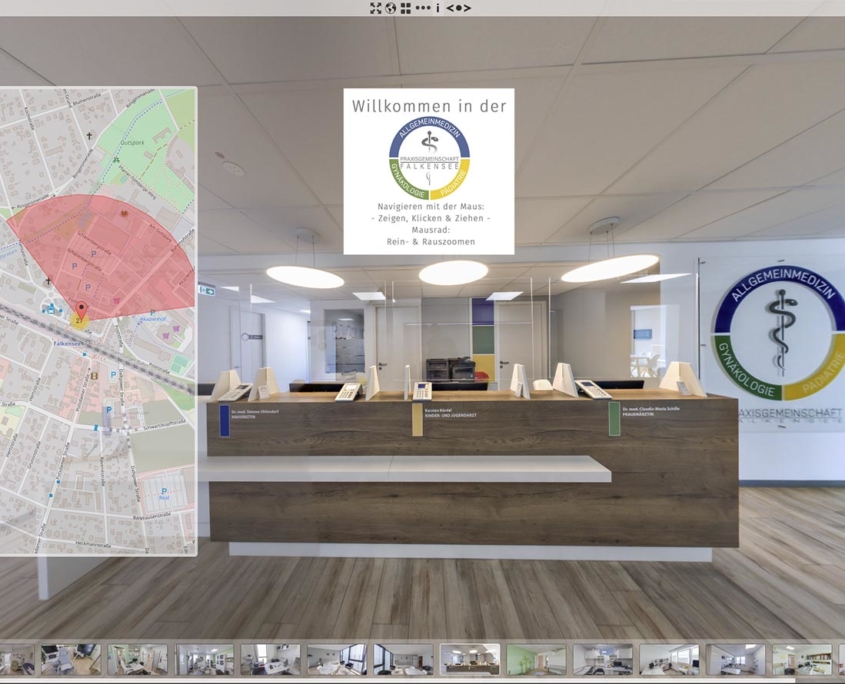Click the thumbnail strip horizontal scrollbar
845x684 pixels.
(x=397, y=680)
